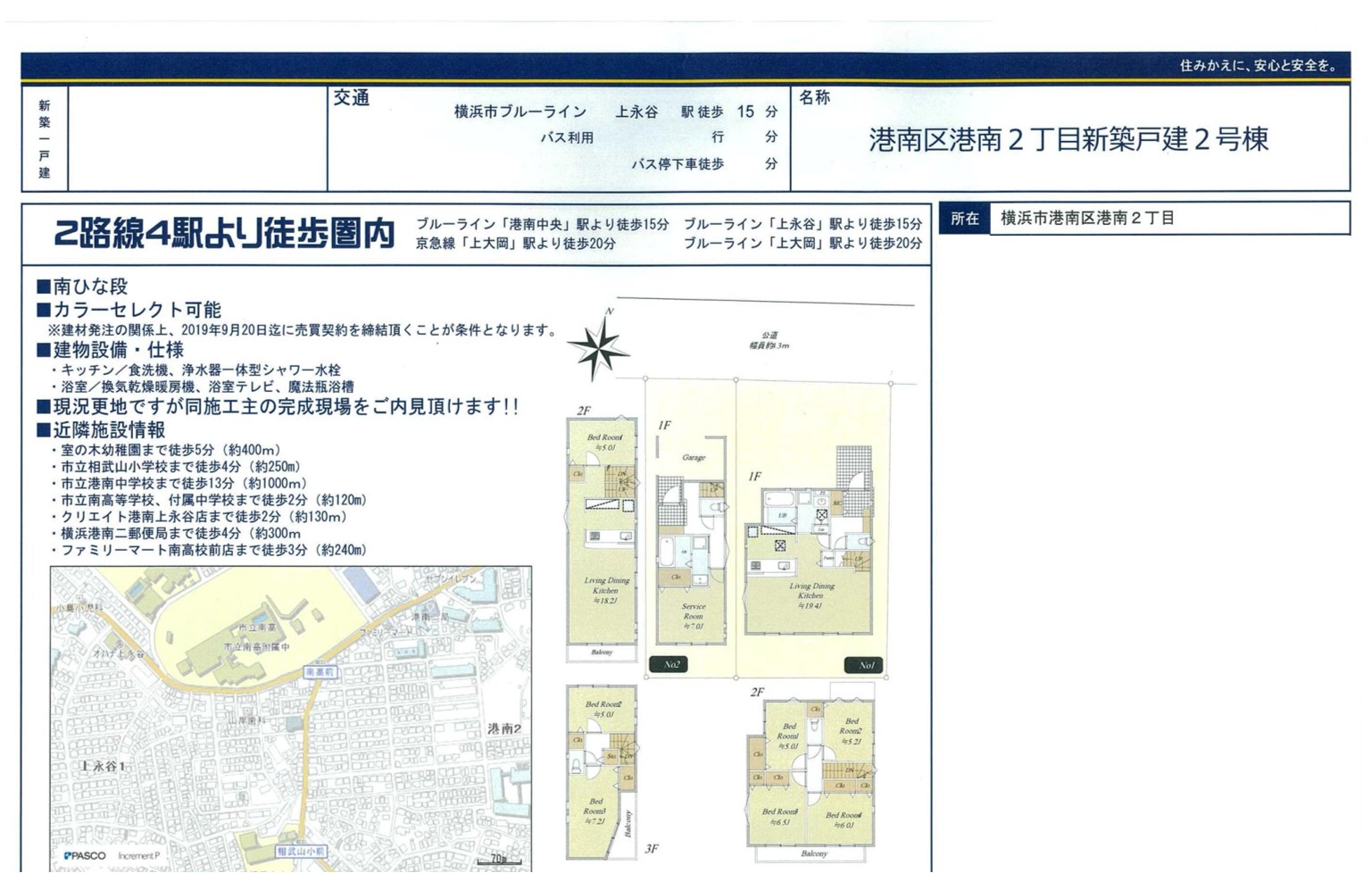Click the 新築一戸建 vertical label
Image resolution: width=1372 pixels, height=873 pixels.
[x=45, y=139]
